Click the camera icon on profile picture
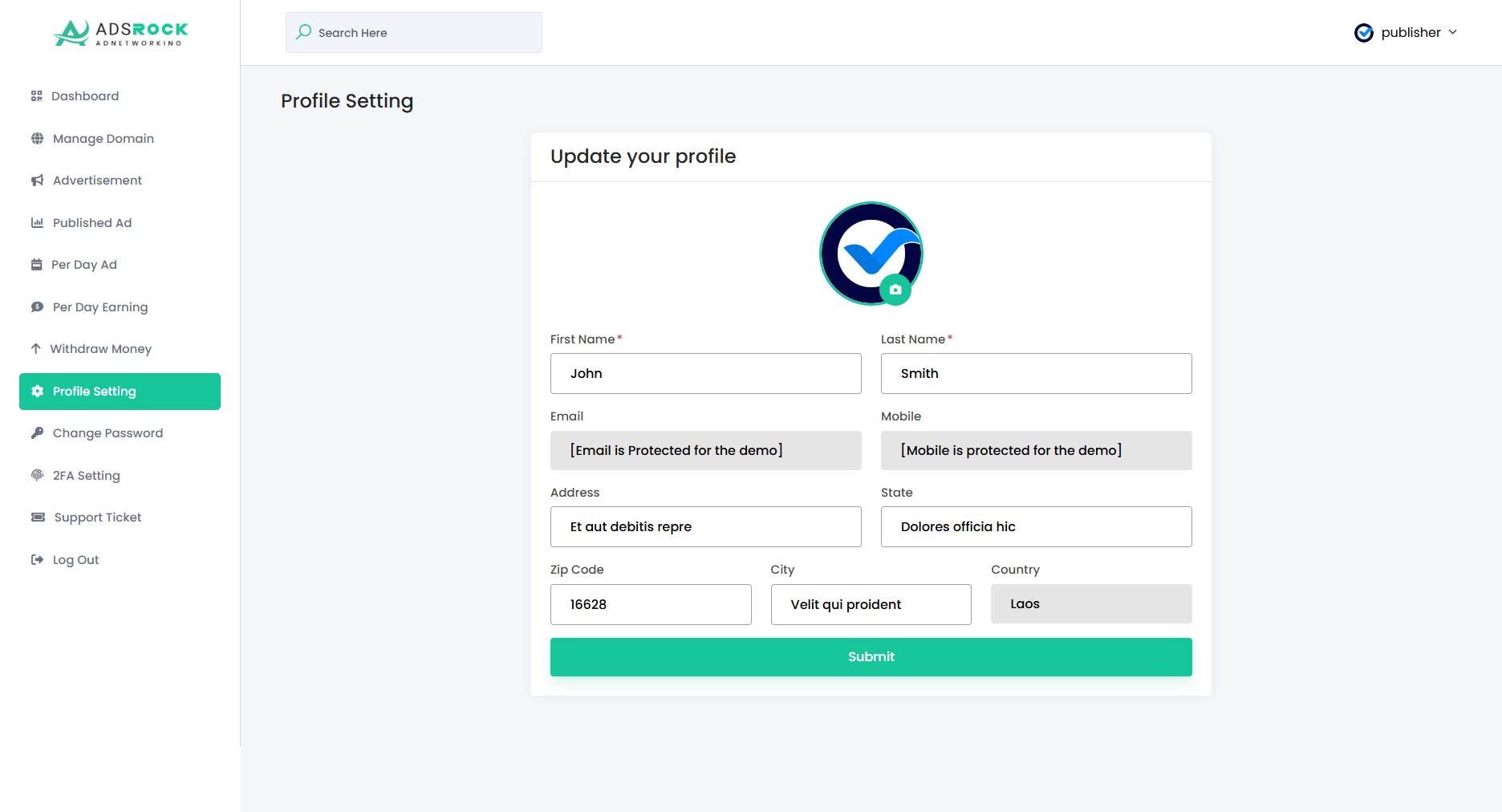 point(895,290)
